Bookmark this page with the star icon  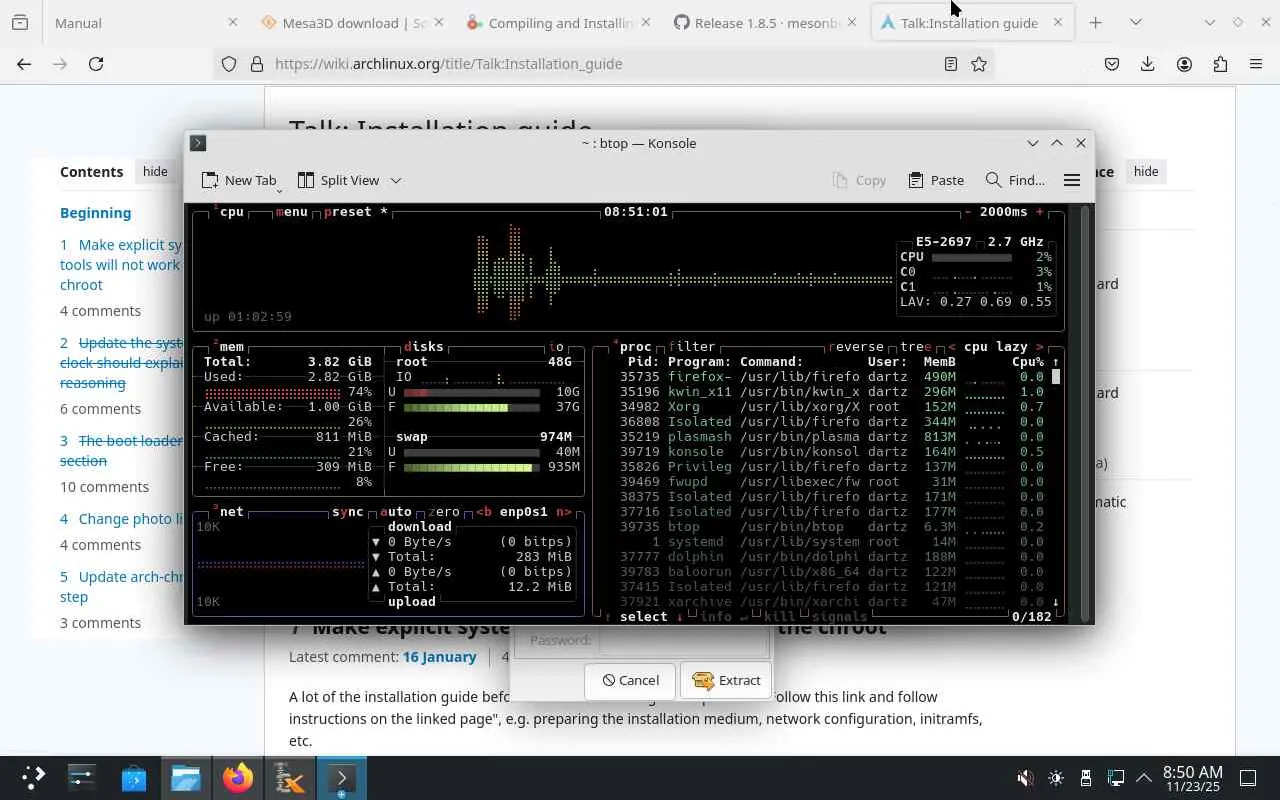coord(979,64)
